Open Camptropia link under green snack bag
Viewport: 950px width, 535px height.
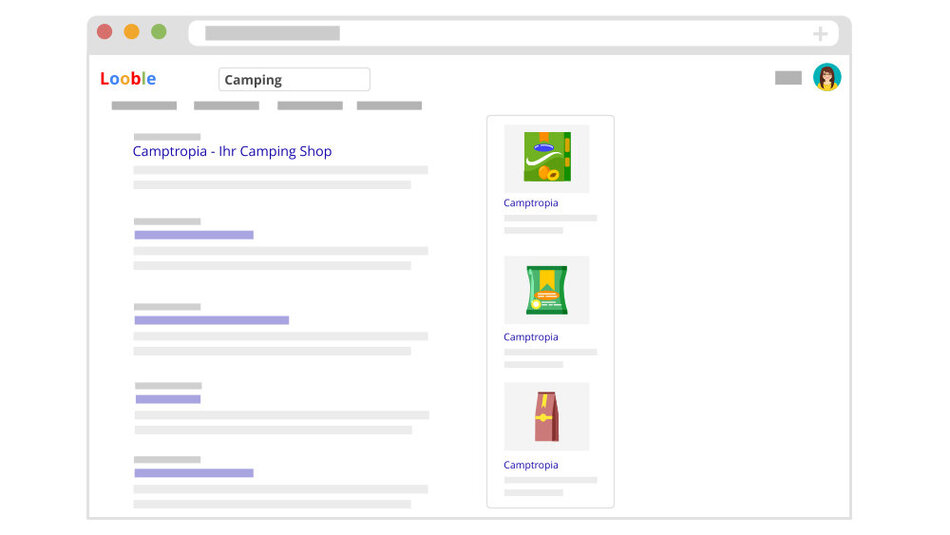coord(531,337)
